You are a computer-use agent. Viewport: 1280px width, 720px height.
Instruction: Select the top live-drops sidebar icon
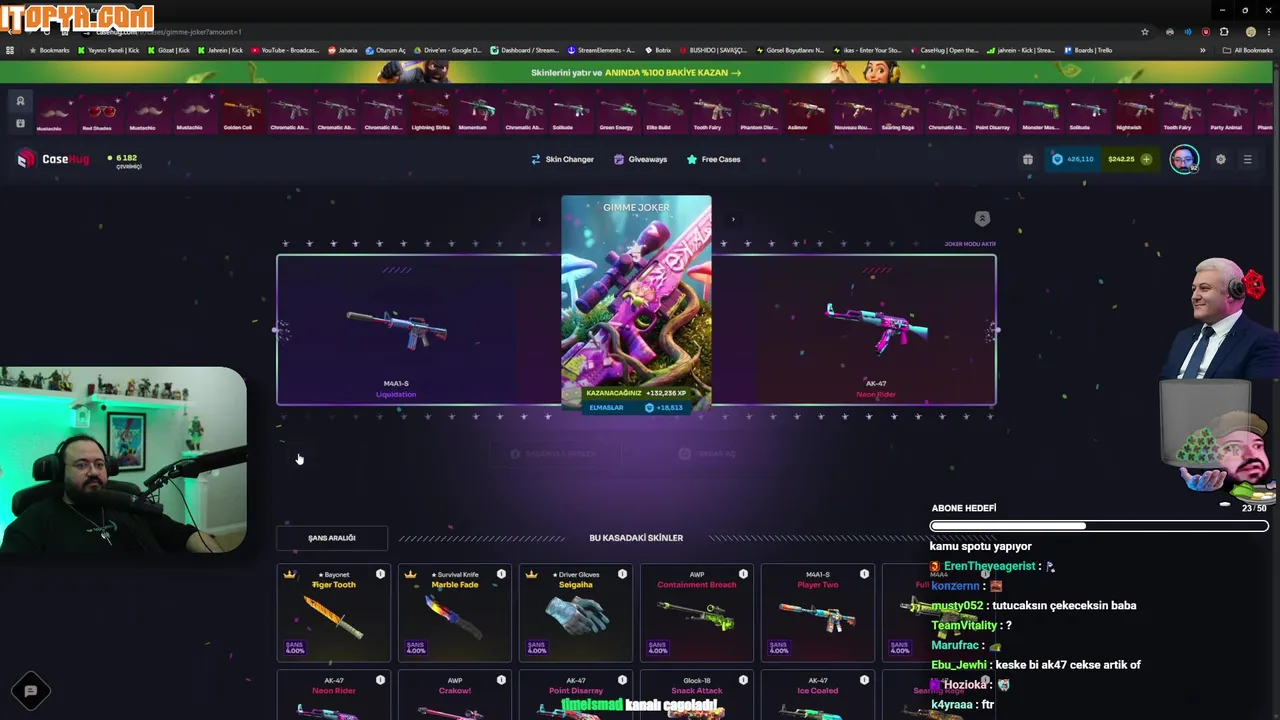click(x=20, y=101)
